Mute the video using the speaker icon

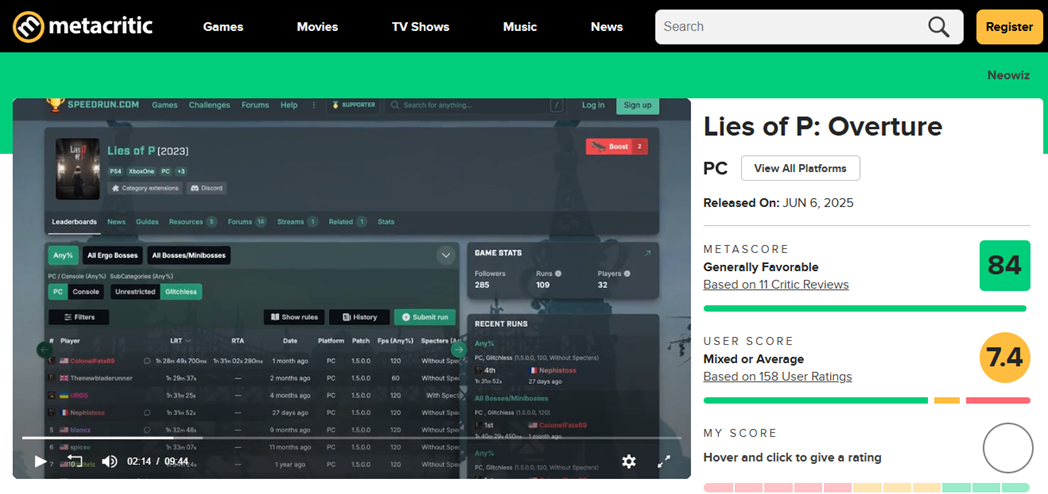pyautogui.click(x=109, y=461)
